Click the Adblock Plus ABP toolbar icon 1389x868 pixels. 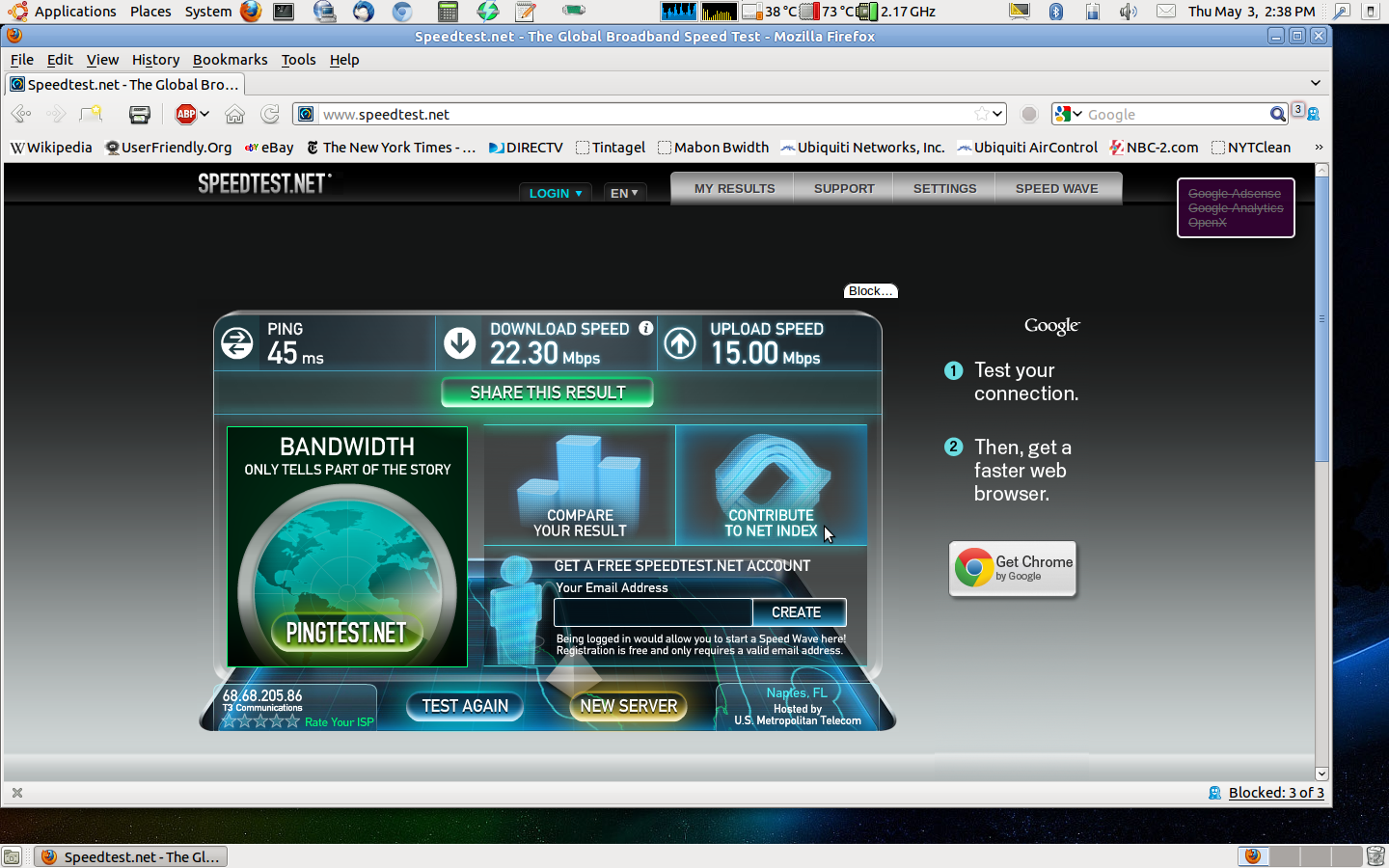click(x=186, y=114)
